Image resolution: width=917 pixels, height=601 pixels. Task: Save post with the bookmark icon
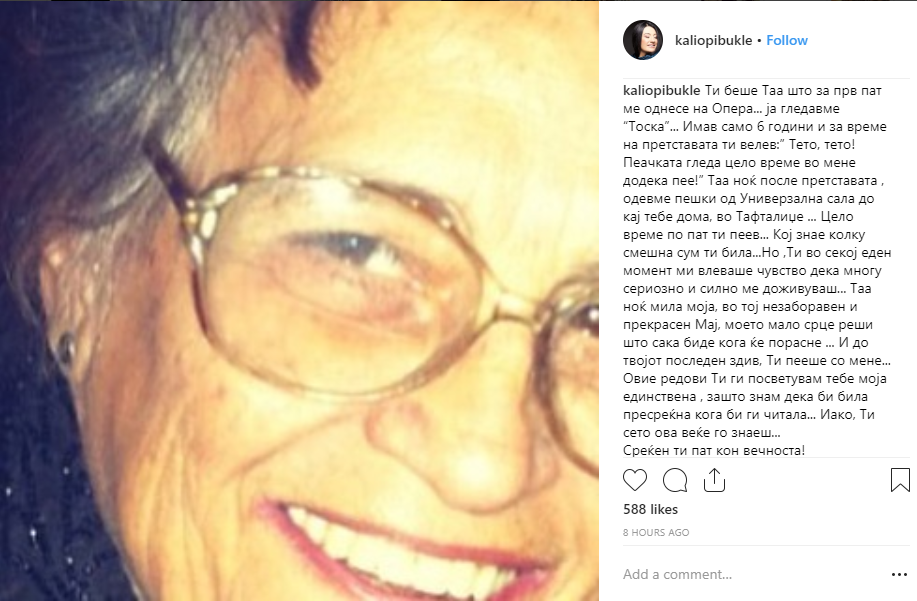tap(900, 480)
